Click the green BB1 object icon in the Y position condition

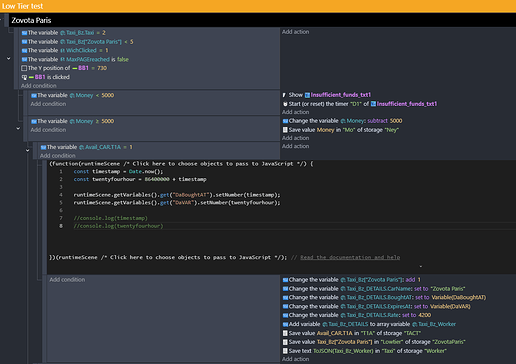tap(75, 68)
